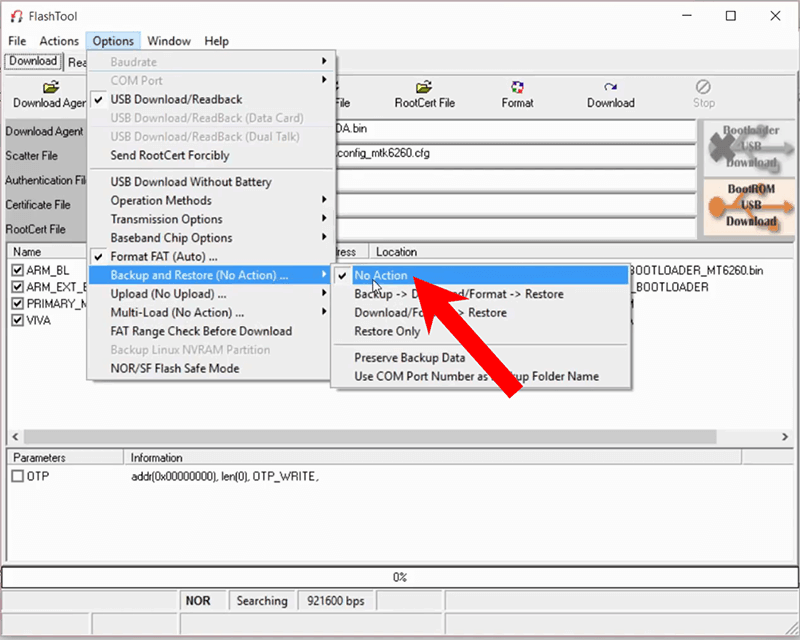Viewport: 800px width, 640px height.
Task: Toggle the PRIMARY_M row checkbox
Action: (18, 304)
